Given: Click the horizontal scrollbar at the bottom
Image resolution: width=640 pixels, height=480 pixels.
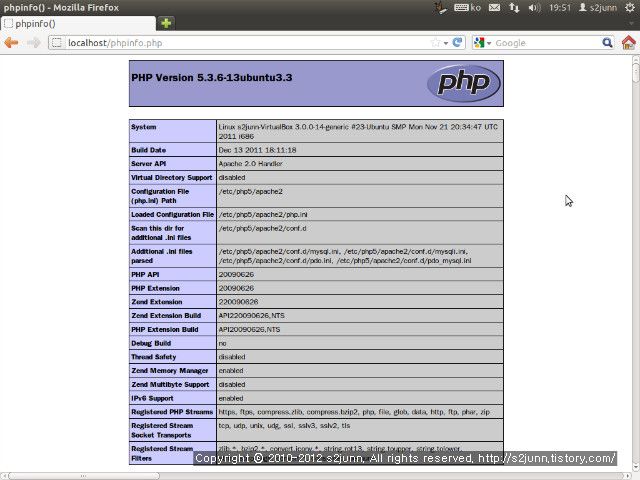Looking at the screenshot, I should point(84,476).
